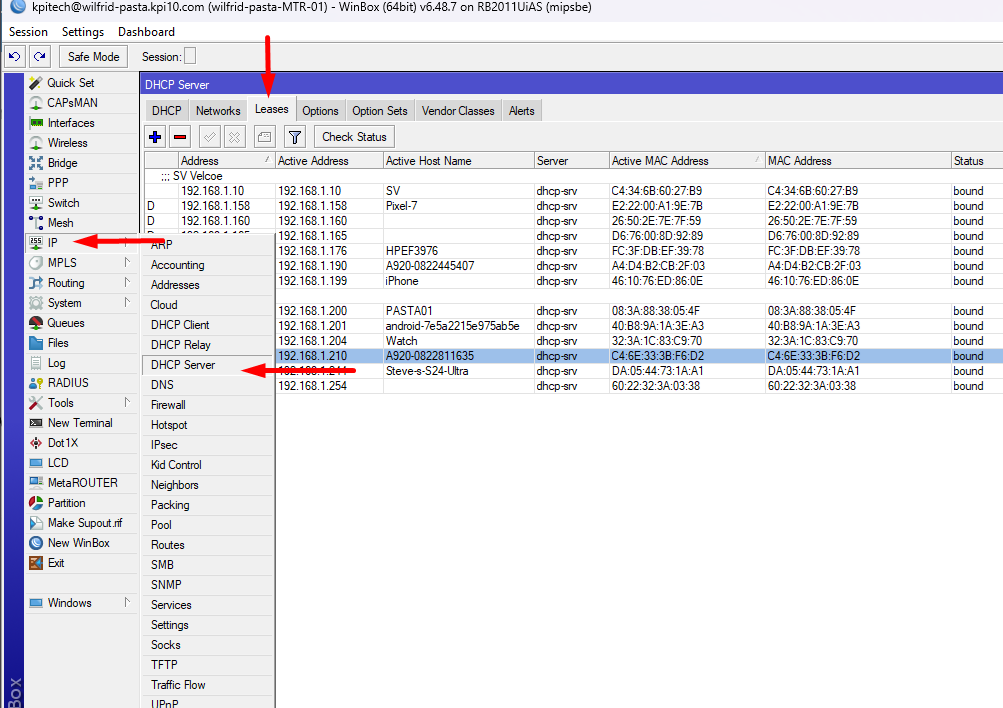This screenshot has height=708, width=1003.
Task: Expand the Tools submenu arrow
Action: click(127, 402)
